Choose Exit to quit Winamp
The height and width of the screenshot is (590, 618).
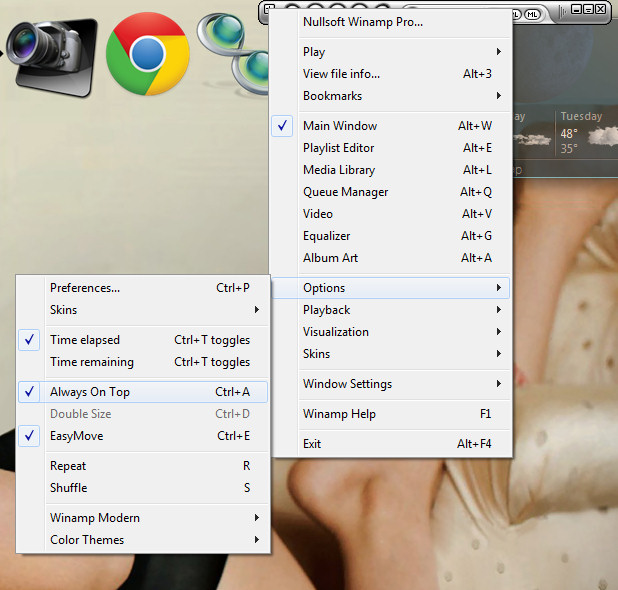click(x=390, y=444)
